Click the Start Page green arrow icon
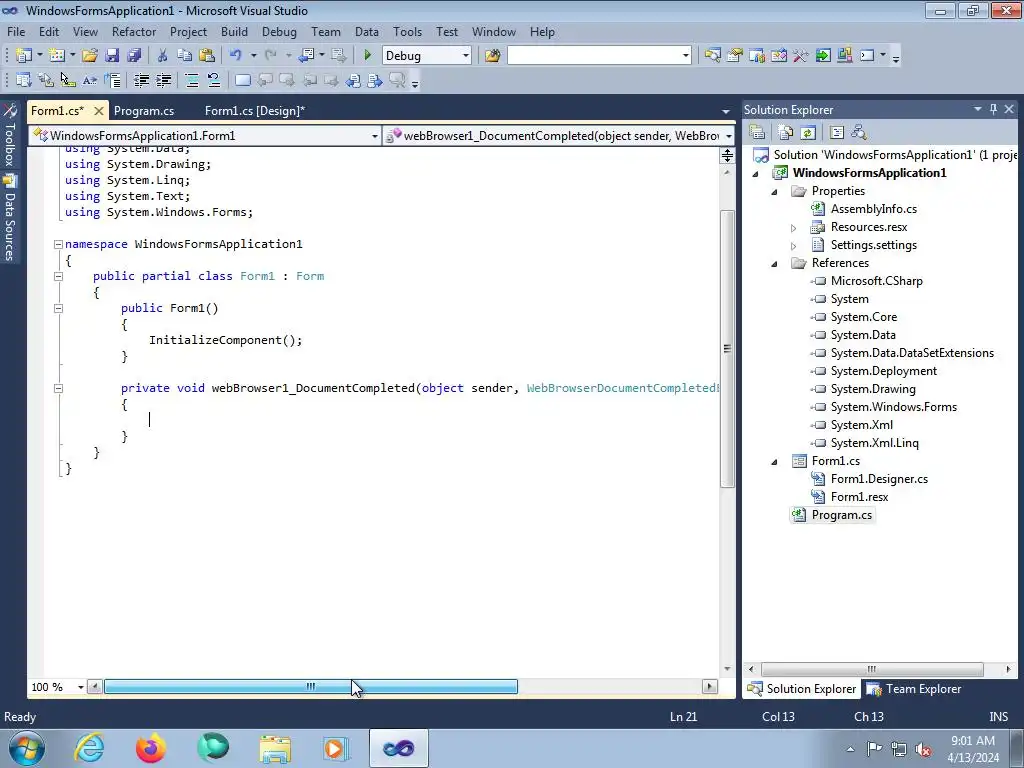The width and height of the screenshot is (1024, 768). click(823, 56)
